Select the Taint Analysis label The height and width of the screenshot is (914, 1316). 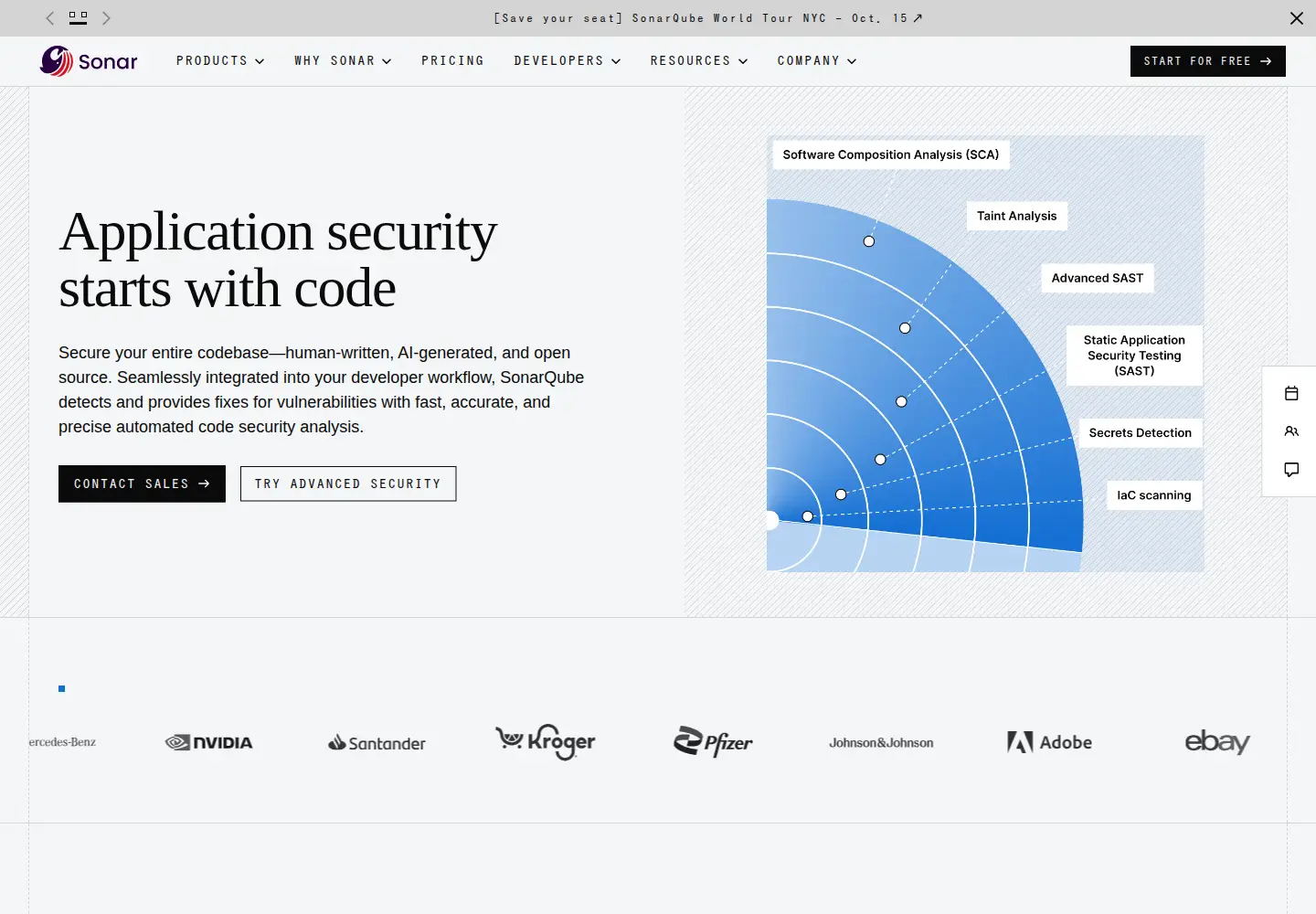point(1016,216)
